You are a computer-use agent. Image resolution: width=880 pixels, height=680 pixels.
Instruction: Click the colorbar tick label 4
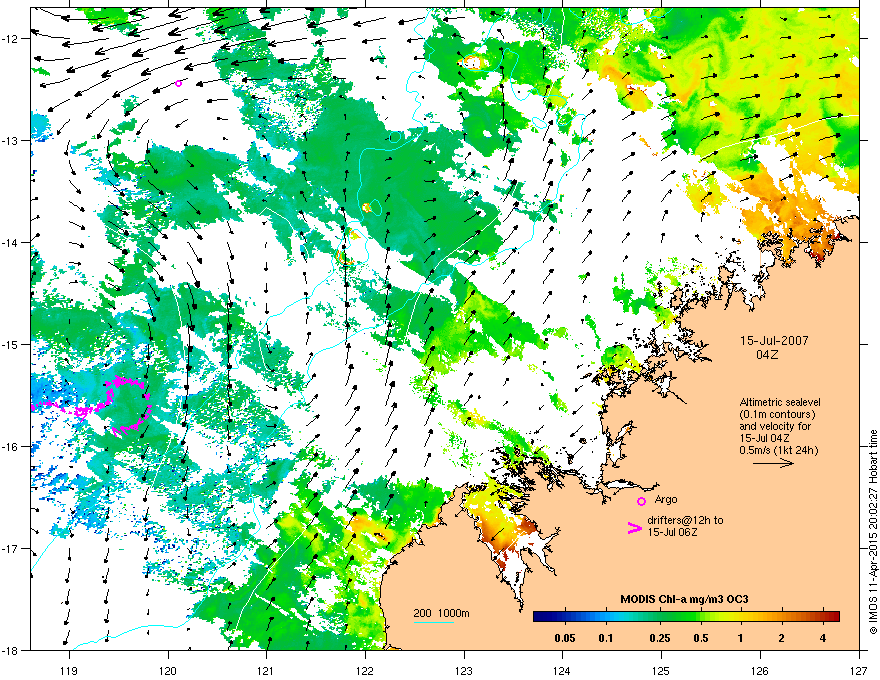(822, 638)
